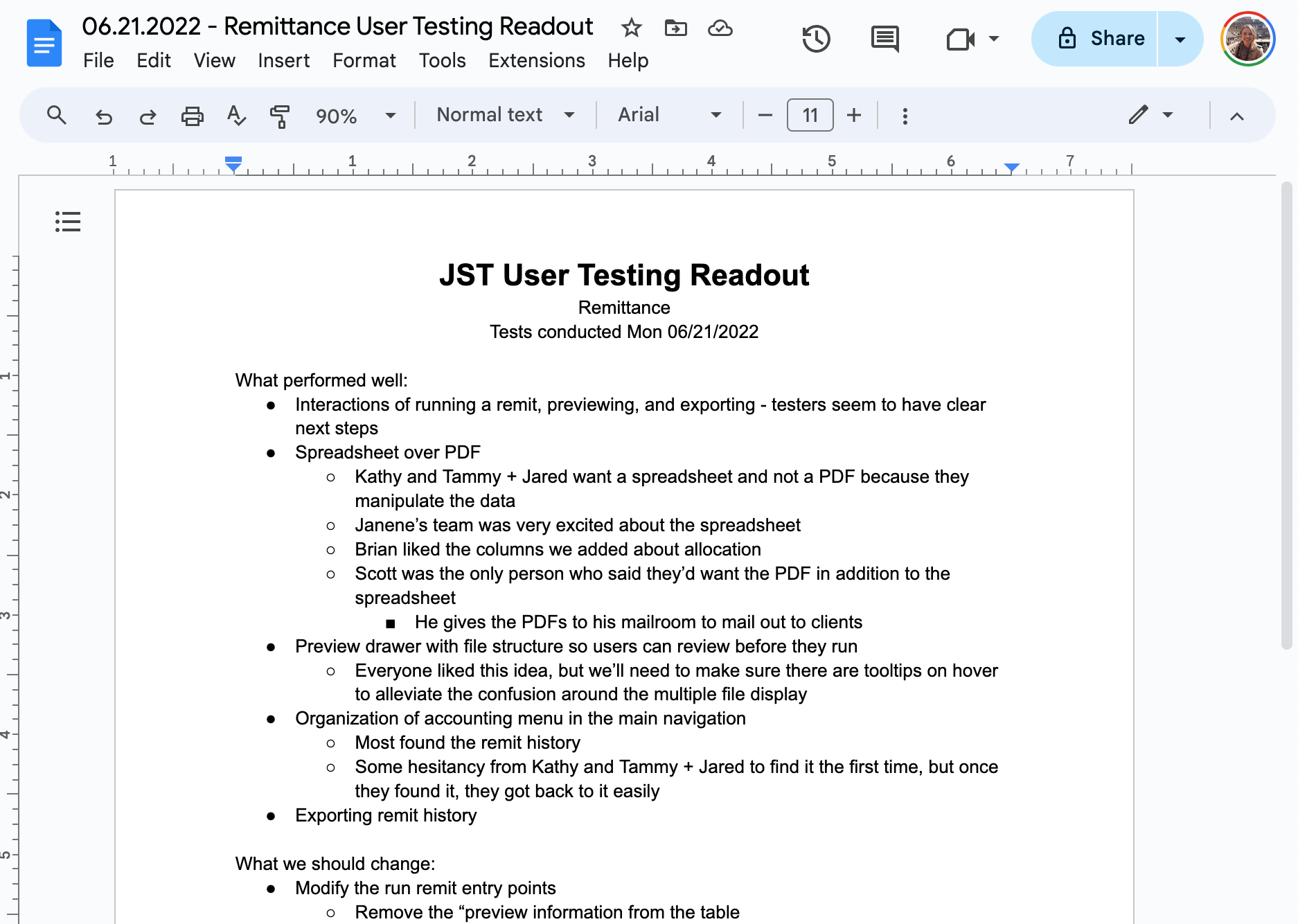Image resolution: width=1298 pixels, height=924 pixels.
Task: Open the File menu
Action: click(98, 61)
